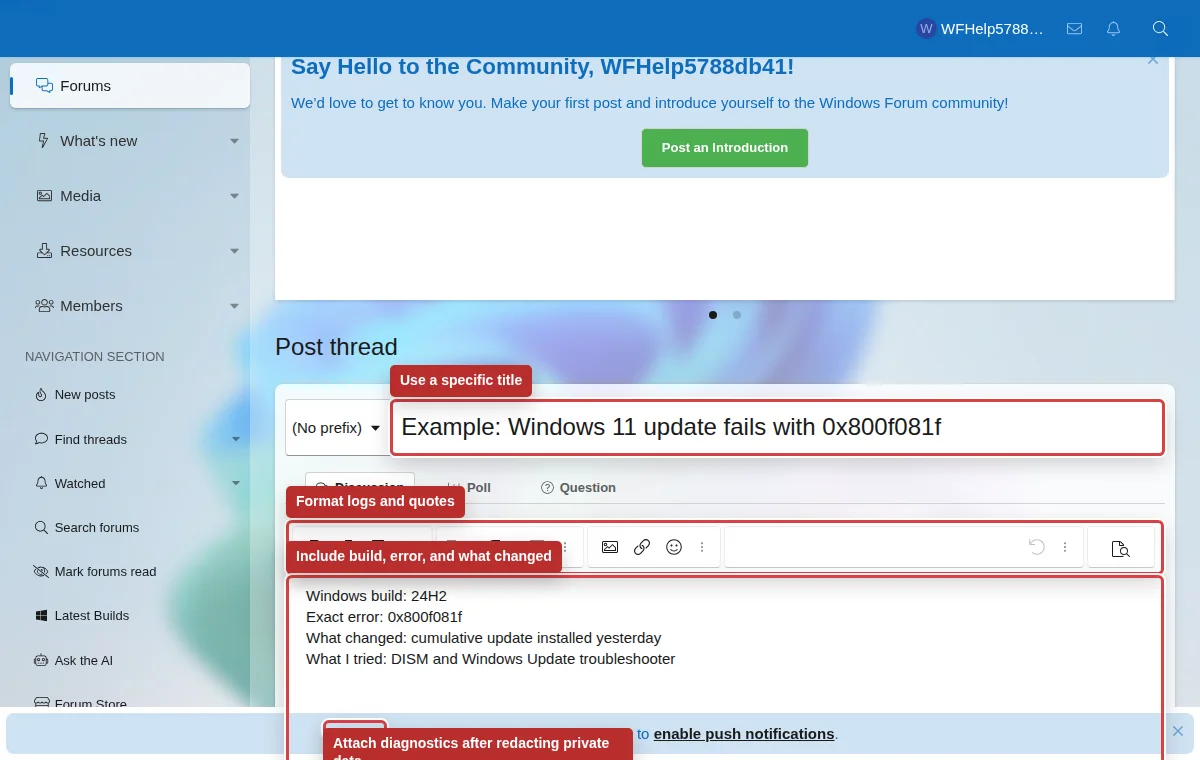Close the push notifications notice
Screen dimensions: 1200x760
(x=1177, y=731)
